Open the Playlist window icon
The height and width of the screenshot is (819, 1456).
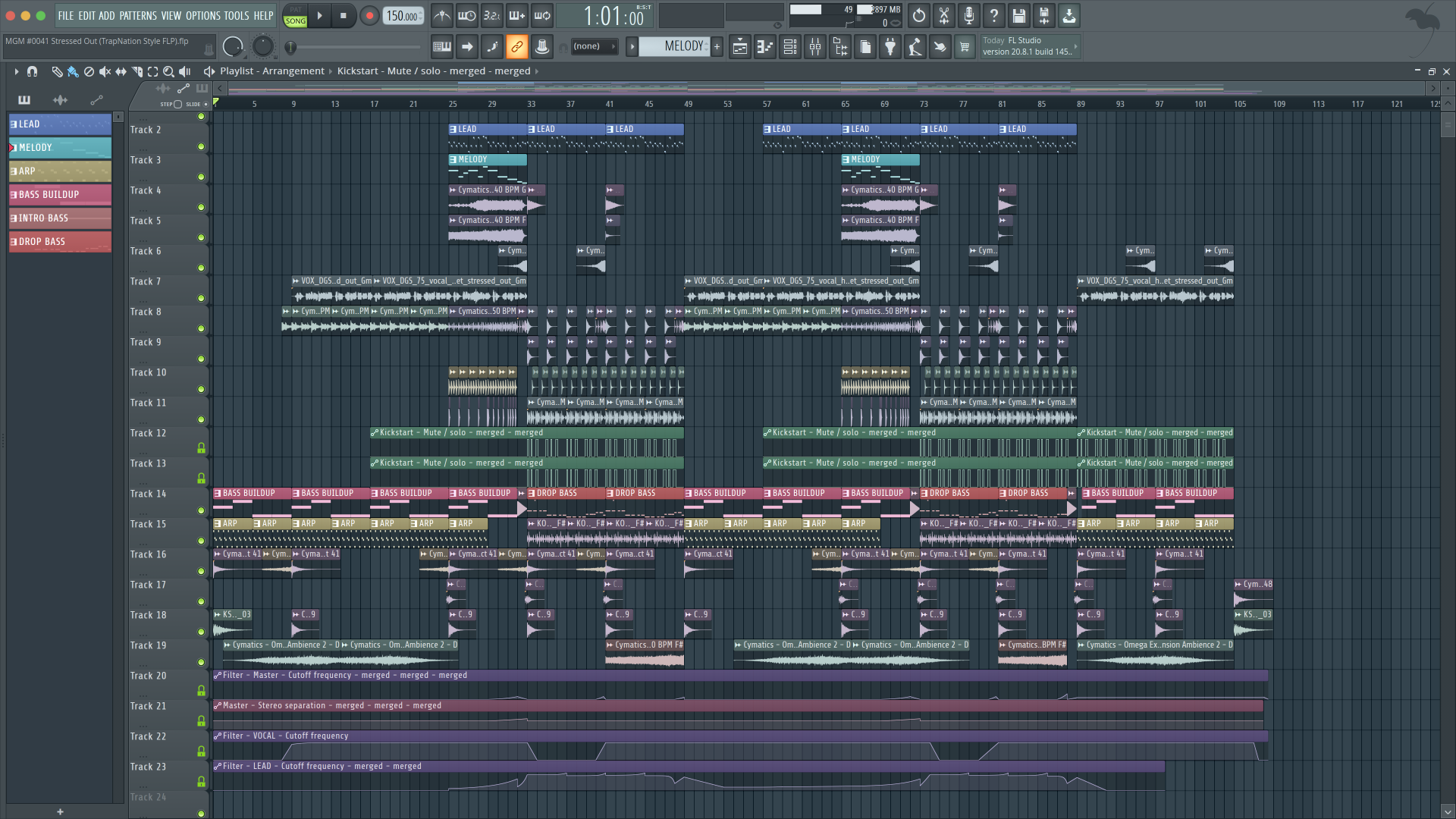tap(740, 47)
